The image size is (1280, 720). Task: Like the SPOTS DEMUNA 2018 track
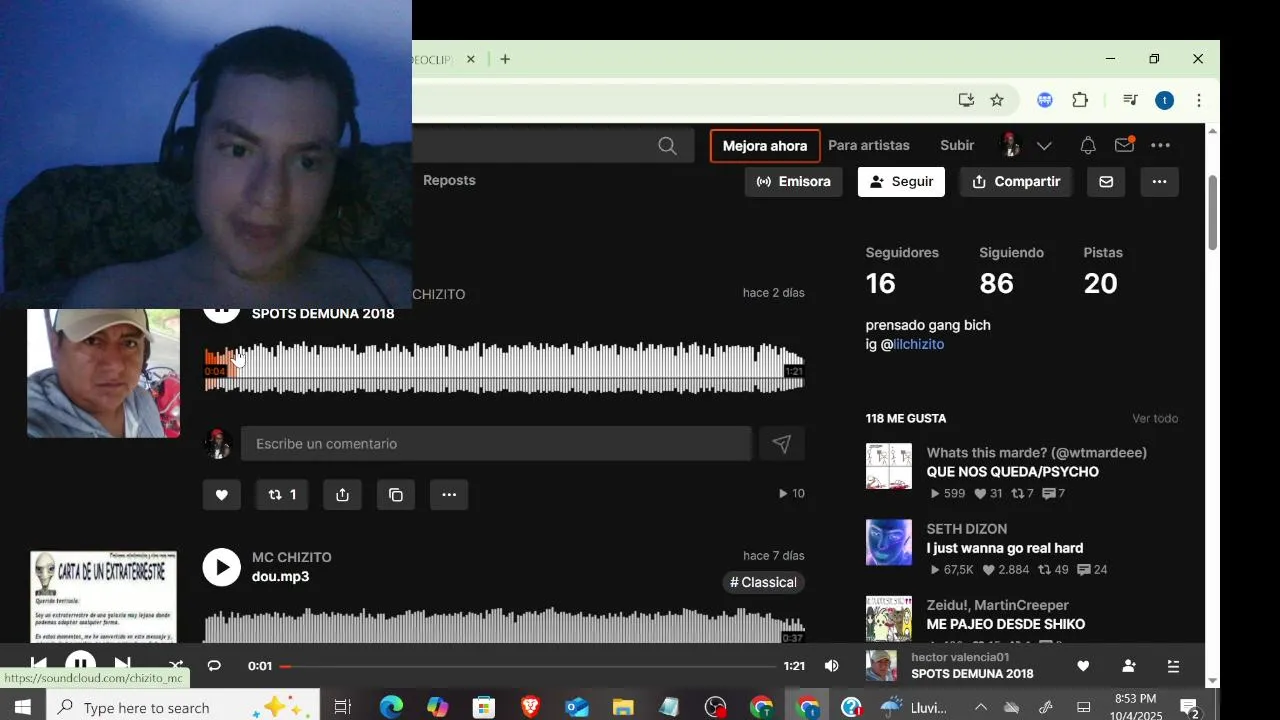tap(222, 495)
